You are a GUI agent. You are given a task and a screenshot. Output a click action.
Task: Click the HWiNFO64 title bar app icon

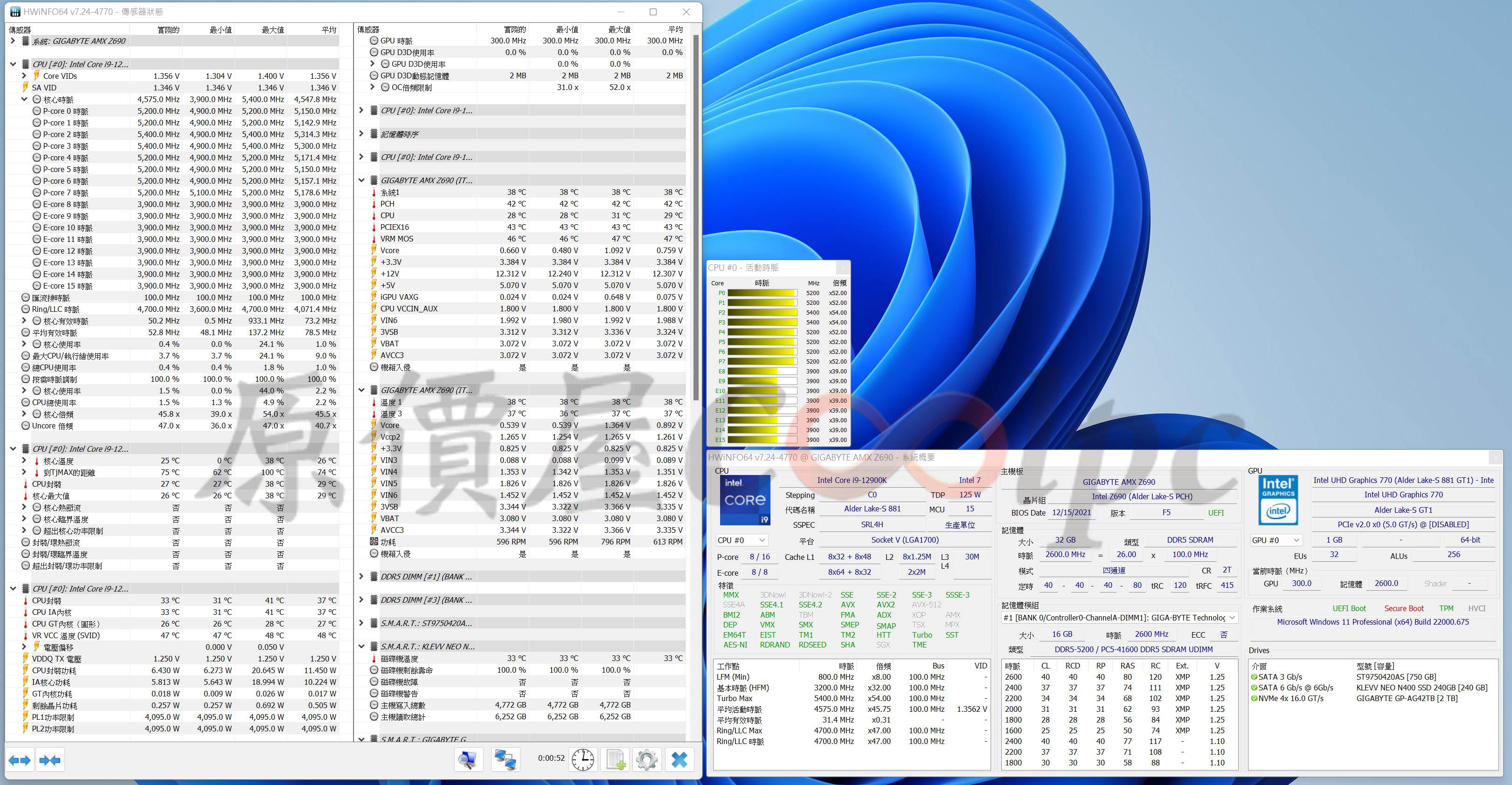click(x=15, y=12)
